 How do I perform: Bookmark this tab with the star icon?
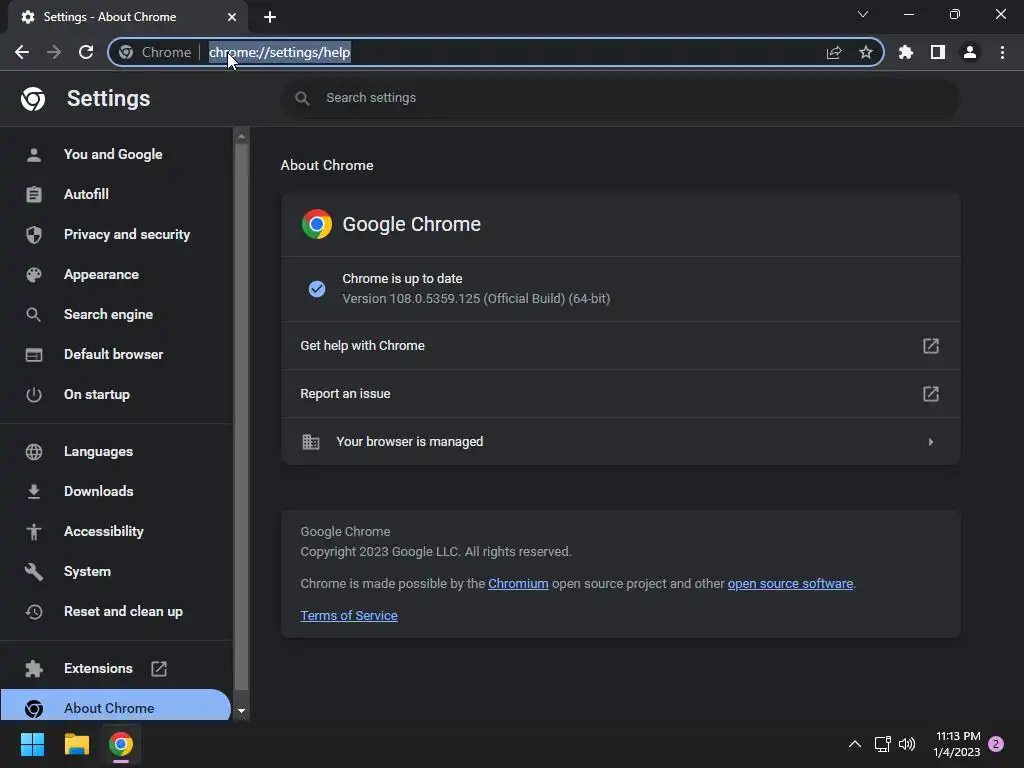coord(866,52)
